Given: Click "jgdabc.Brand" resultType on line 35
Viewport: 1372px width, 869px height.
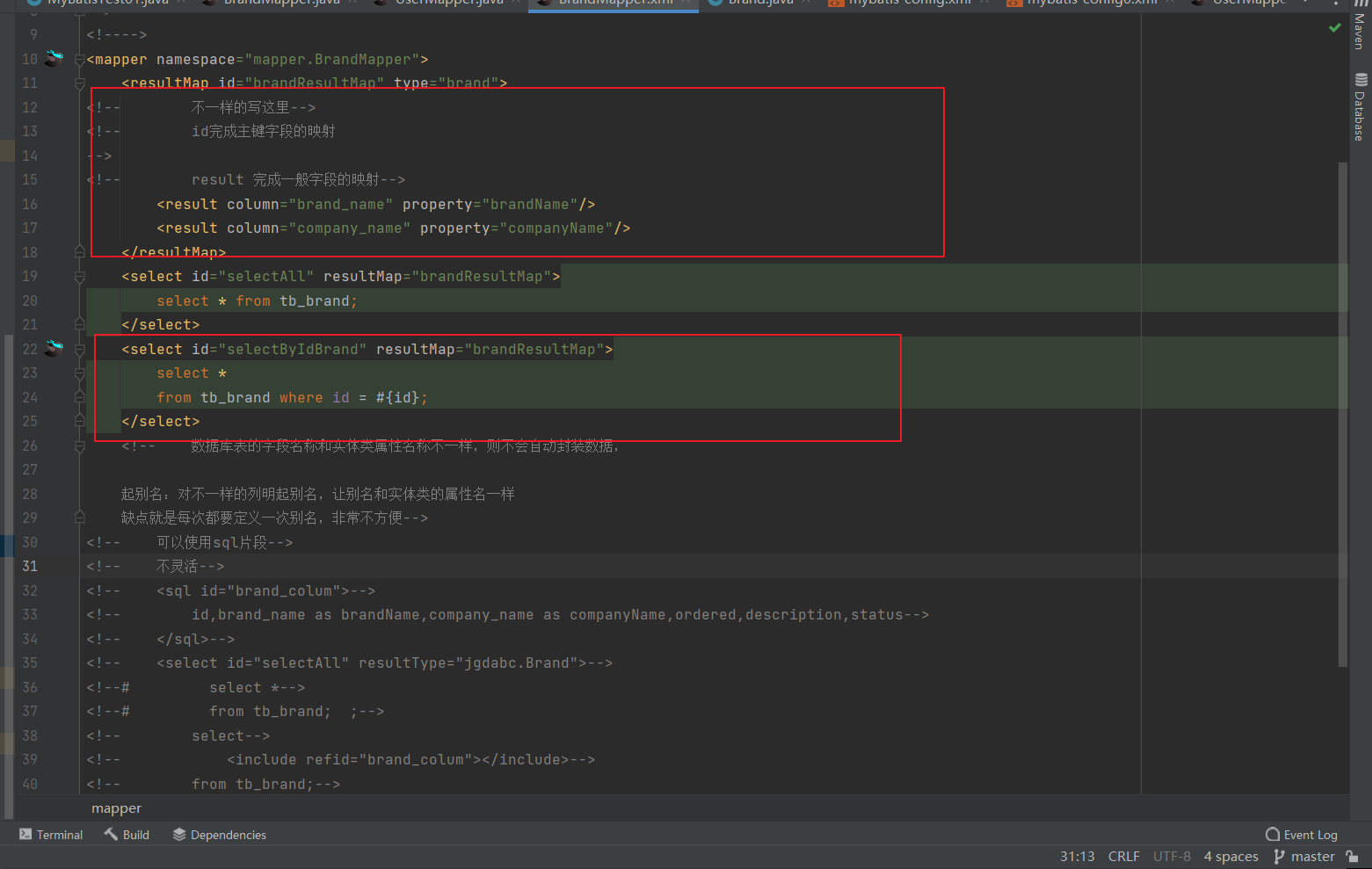Looking at the screenshot, I should pyautogui.click(x=517, y=663).
